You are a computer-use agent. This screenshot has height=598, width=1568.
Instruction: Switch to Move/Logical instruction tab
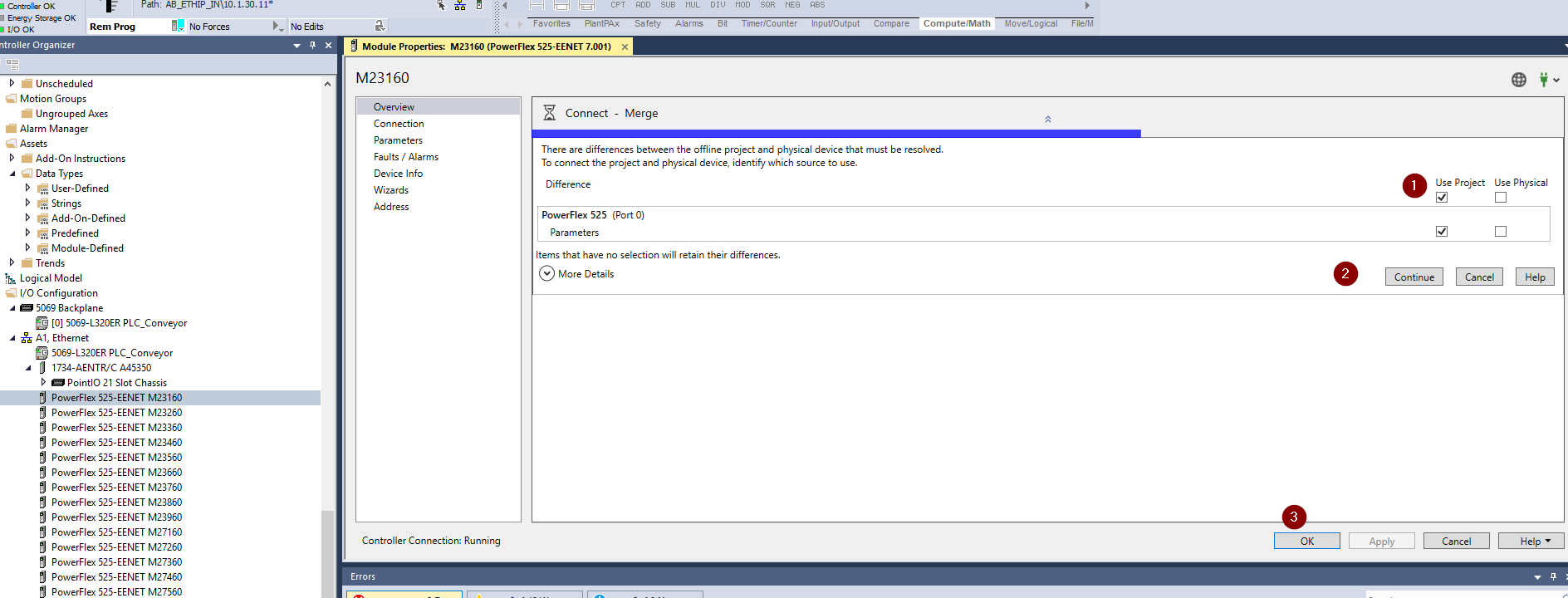(1031, 24)
